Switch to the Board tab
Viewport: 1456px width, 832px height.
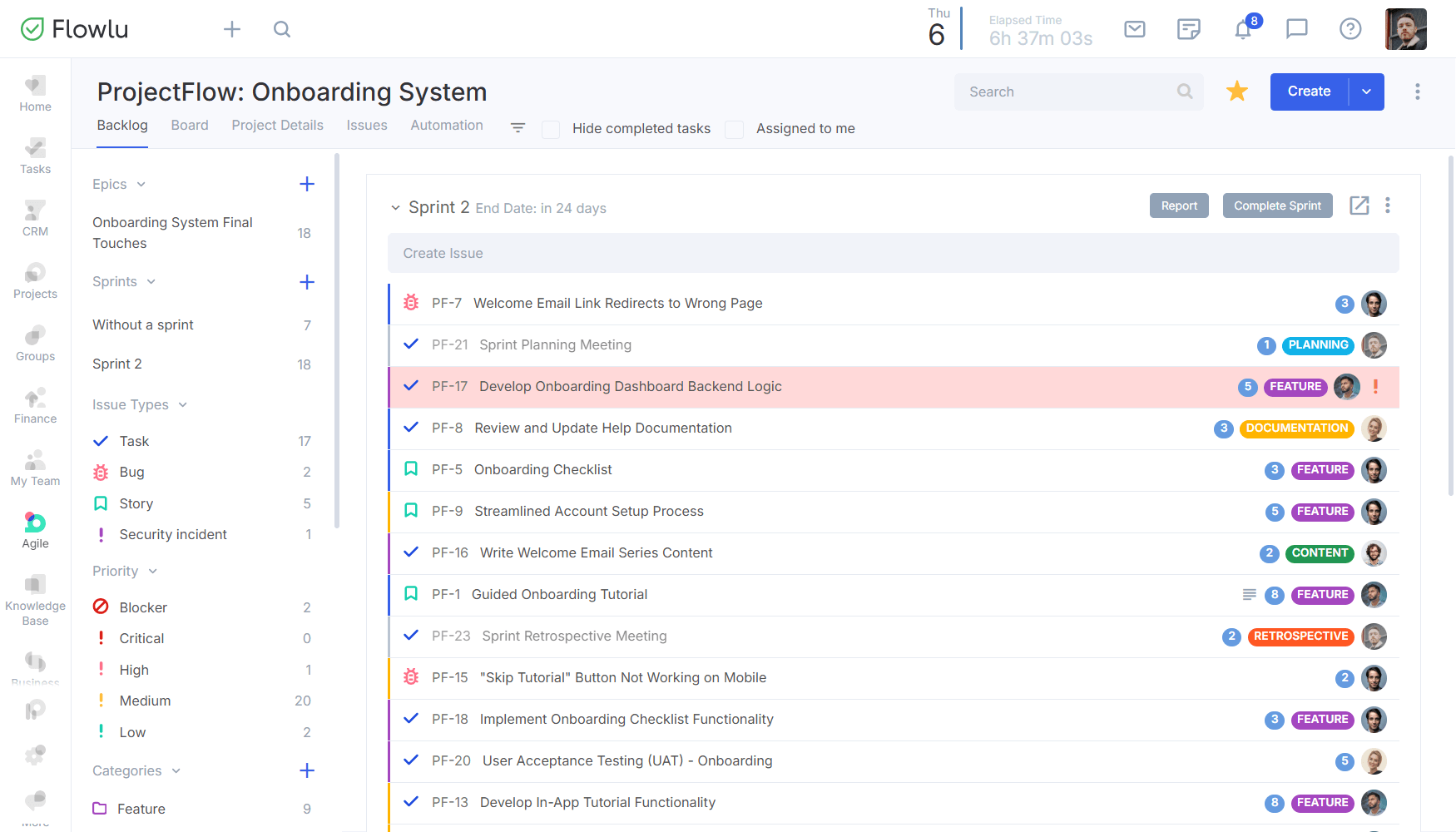pyautogui.click(x=190, y=126)
